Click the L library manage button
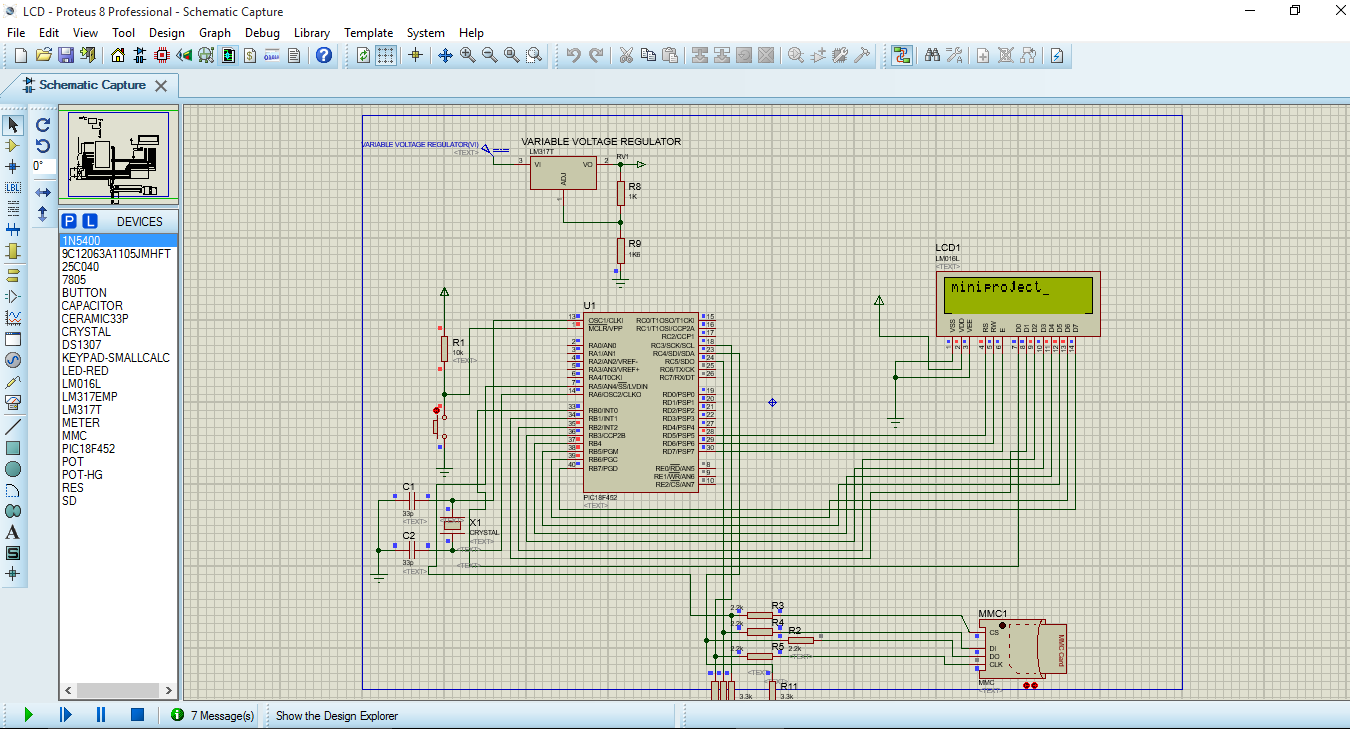1350x729 pixels. coord(90,221)
